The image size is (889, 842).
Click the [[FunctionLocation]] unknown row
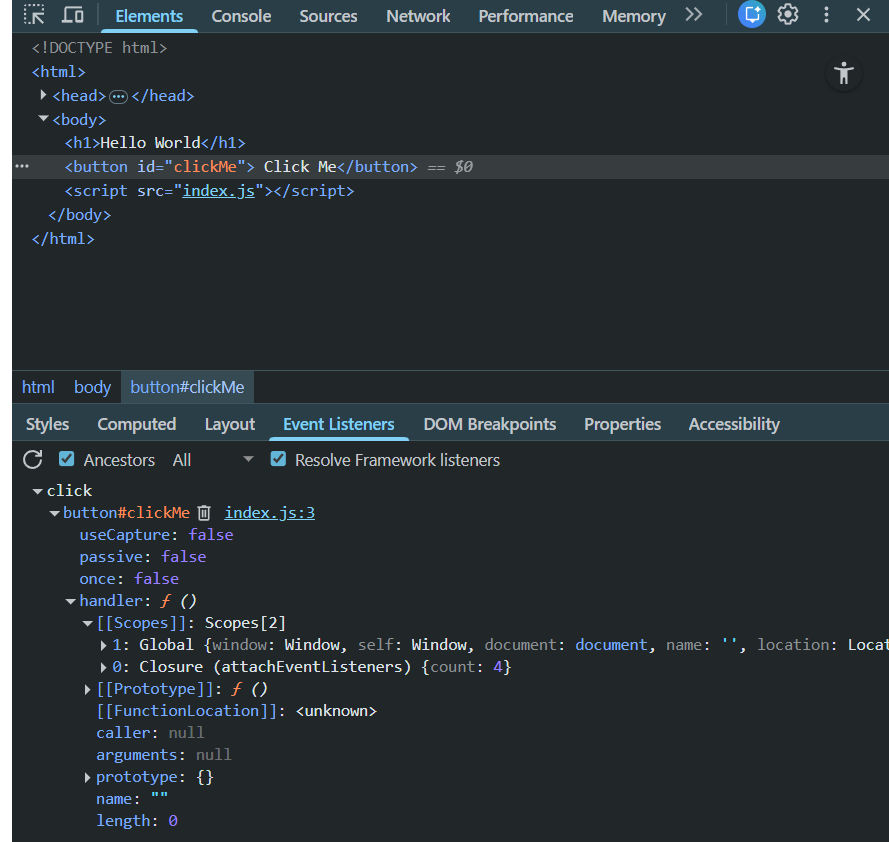(236, 711)
